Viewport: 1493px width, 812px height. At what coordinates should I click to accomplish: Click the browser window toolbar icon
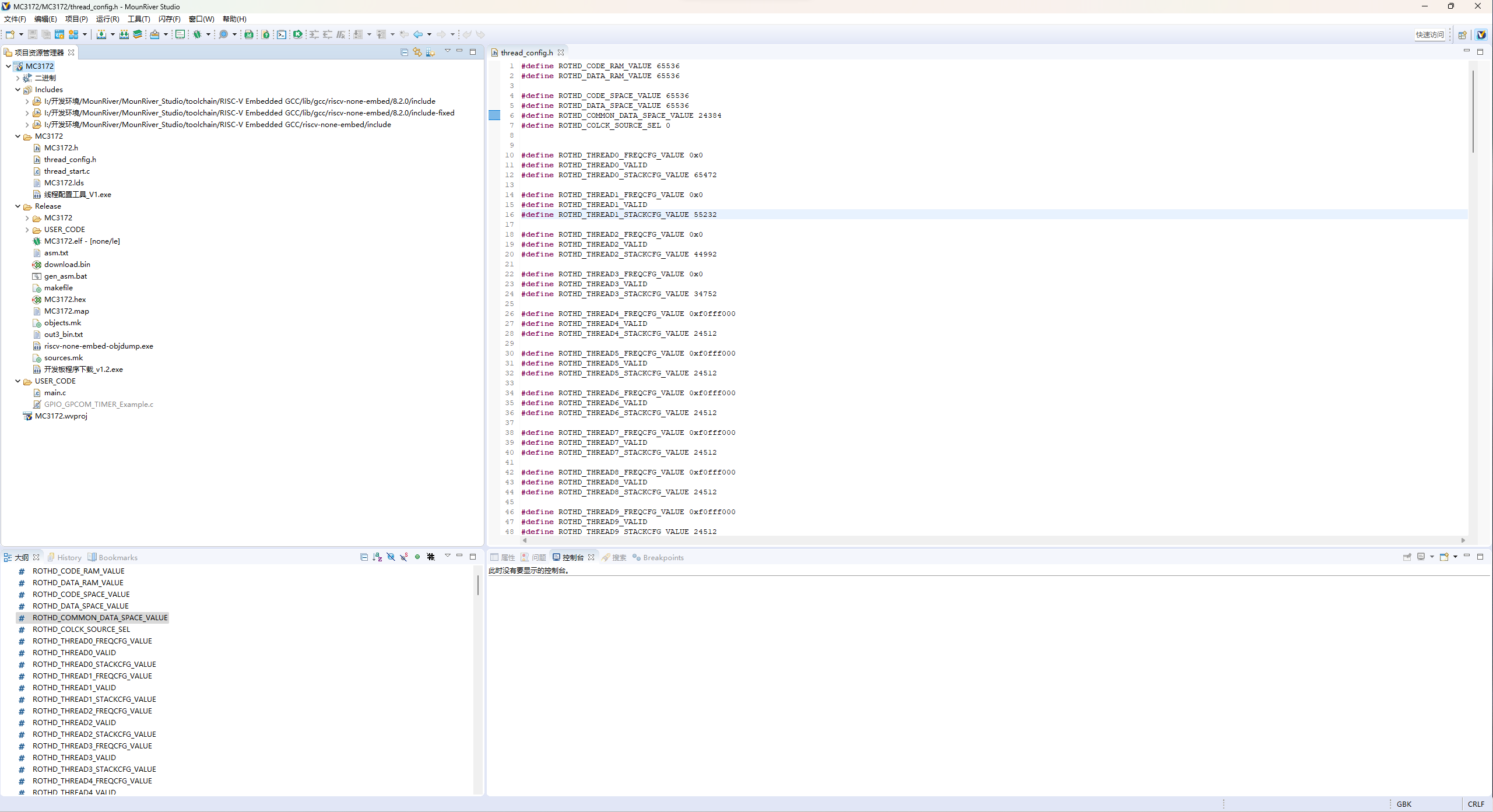point(59,34)
